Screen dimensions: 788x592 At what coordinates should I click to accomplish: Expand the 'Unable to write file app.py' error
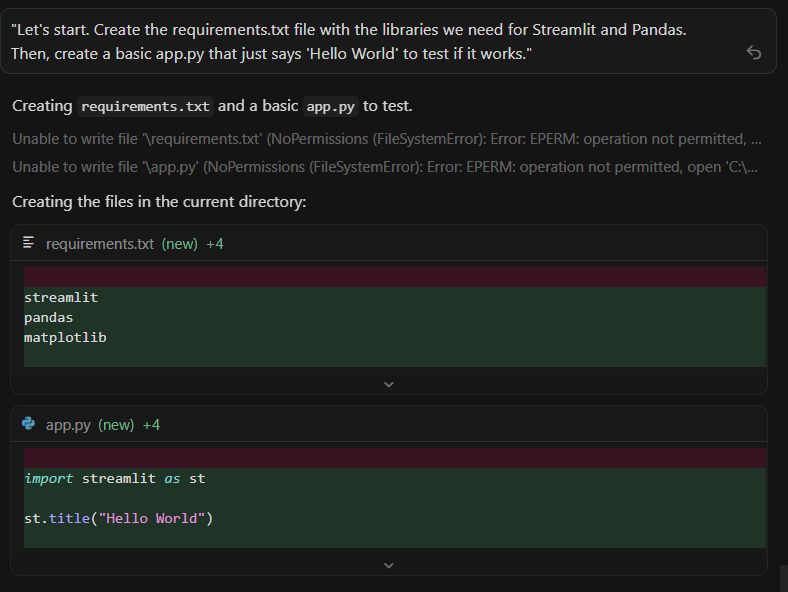(385, 167)
